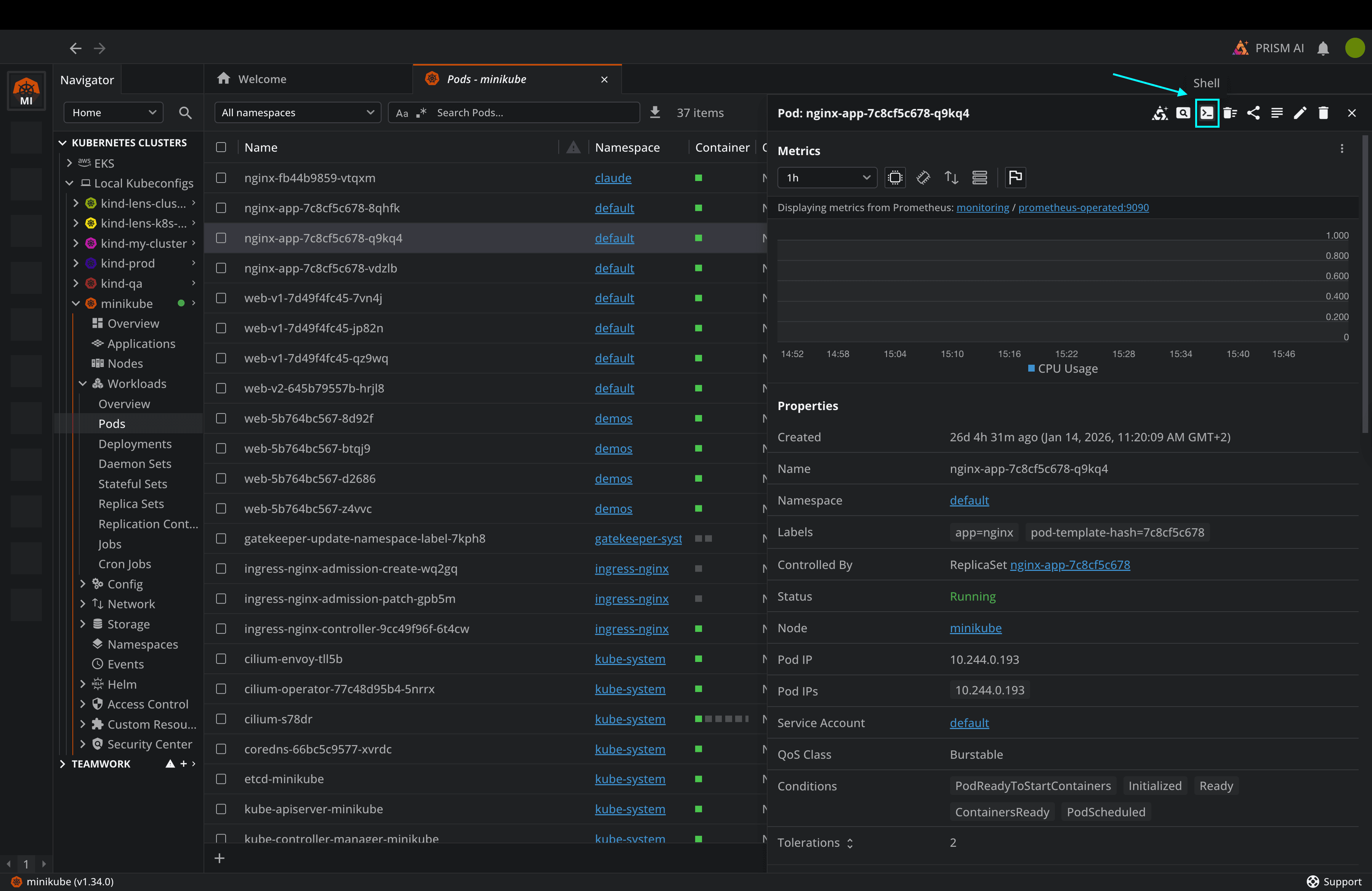This screenshot has height=891, width=1372.
Task: Select checkbox for etcd-minikube pod
Action: pos(221,779)
